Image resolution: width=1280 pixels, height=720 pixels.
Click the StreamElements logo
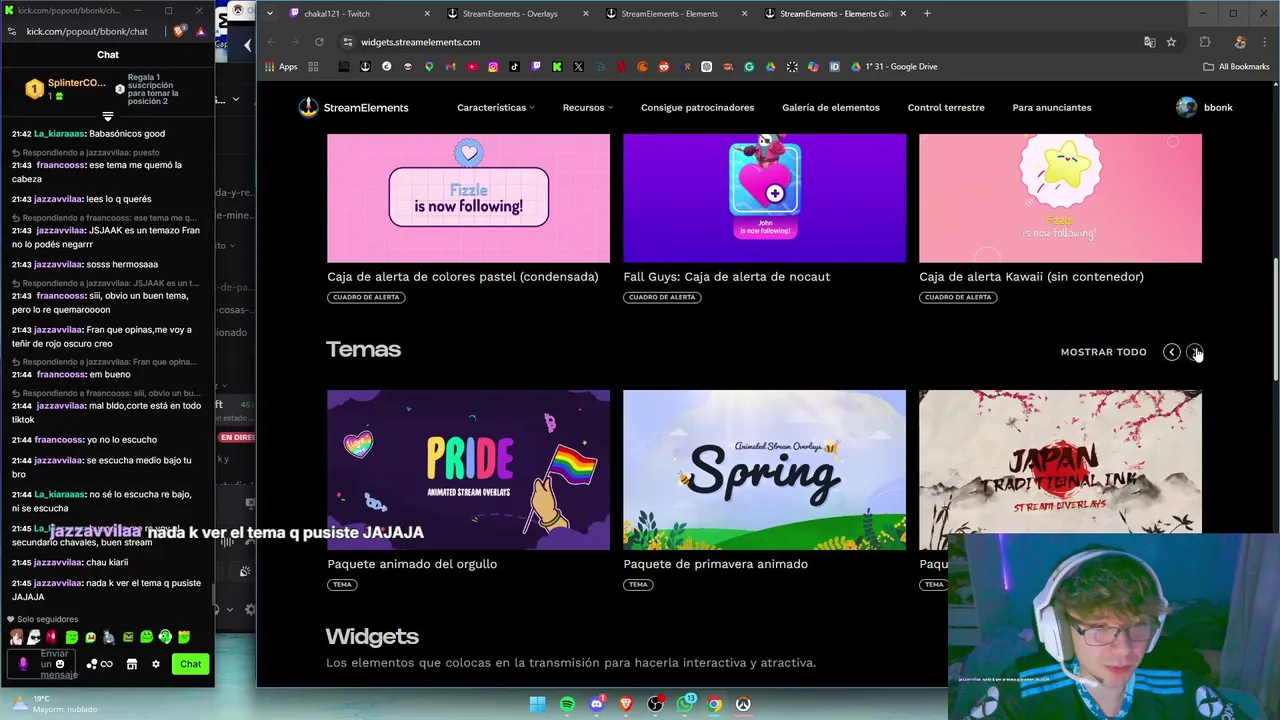click(x=354, y=107)
